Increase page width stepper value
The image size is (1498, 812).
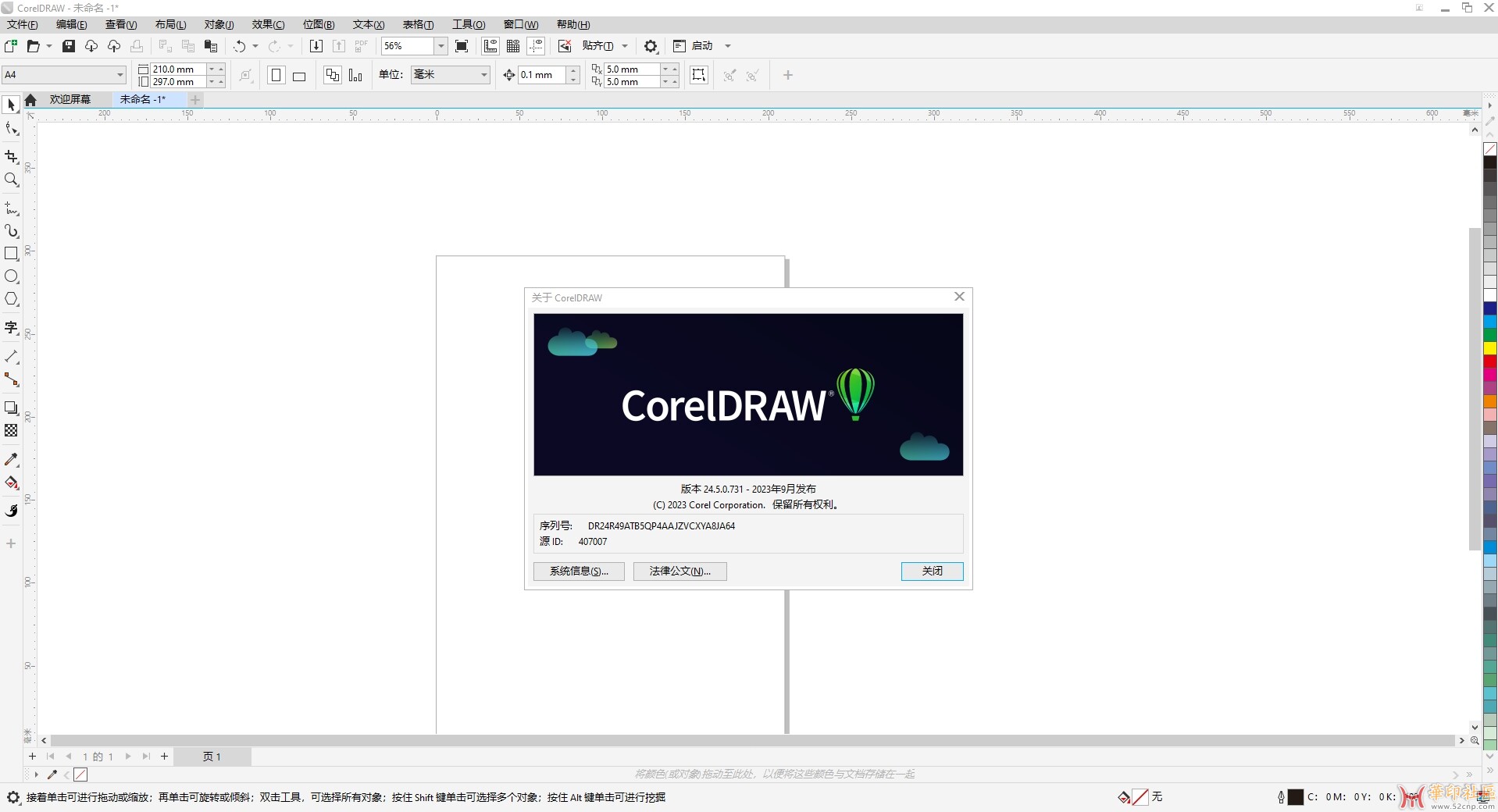(x=221, y=69)
